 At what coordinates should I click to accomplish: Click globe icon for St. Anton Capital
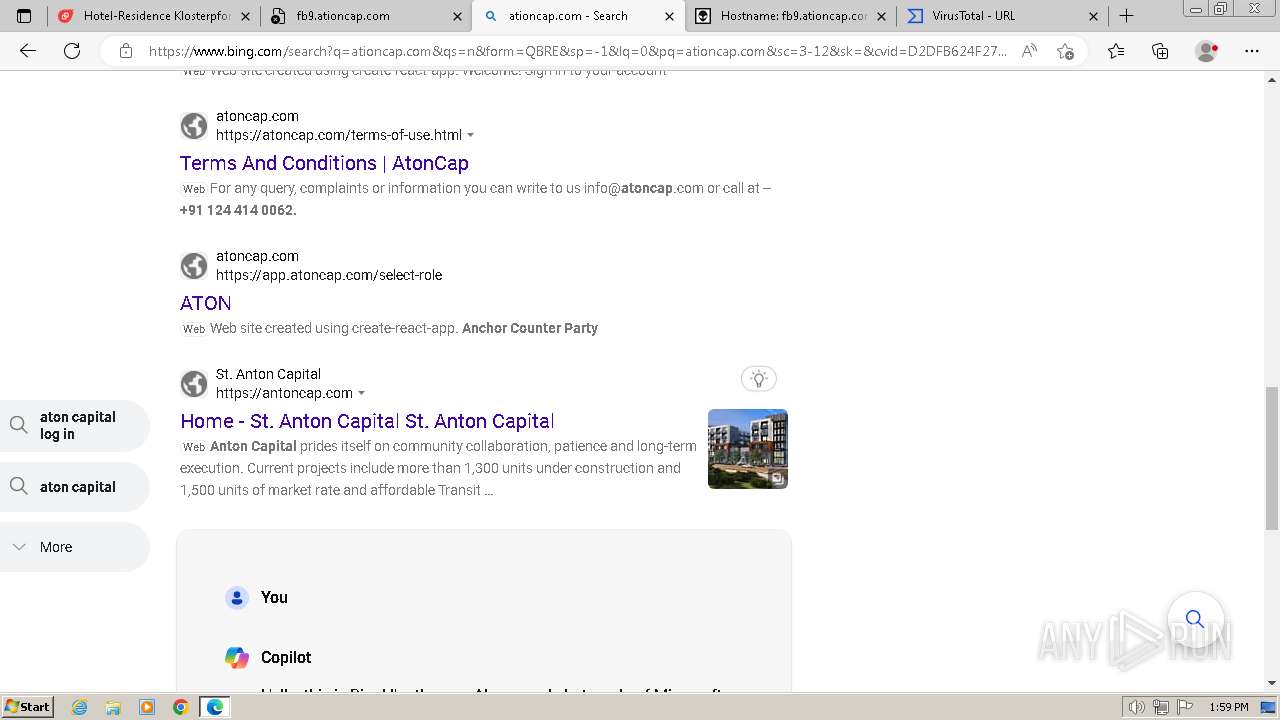pyautogui.click(x=194, y=384)
